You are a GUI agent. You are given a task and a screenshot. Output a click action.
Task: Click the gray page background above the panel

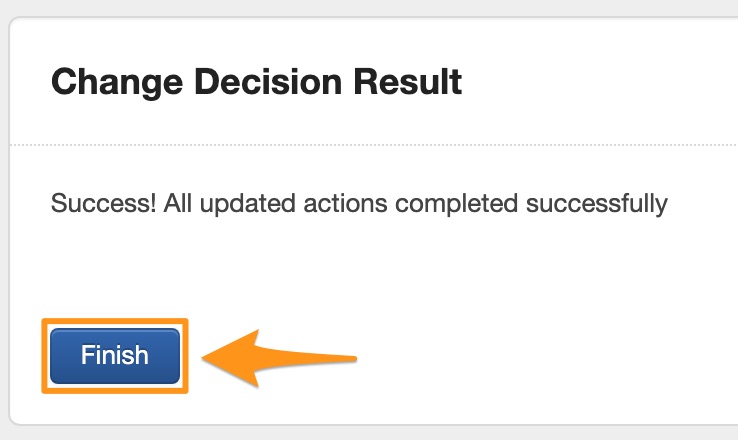(x=370, y=7)
